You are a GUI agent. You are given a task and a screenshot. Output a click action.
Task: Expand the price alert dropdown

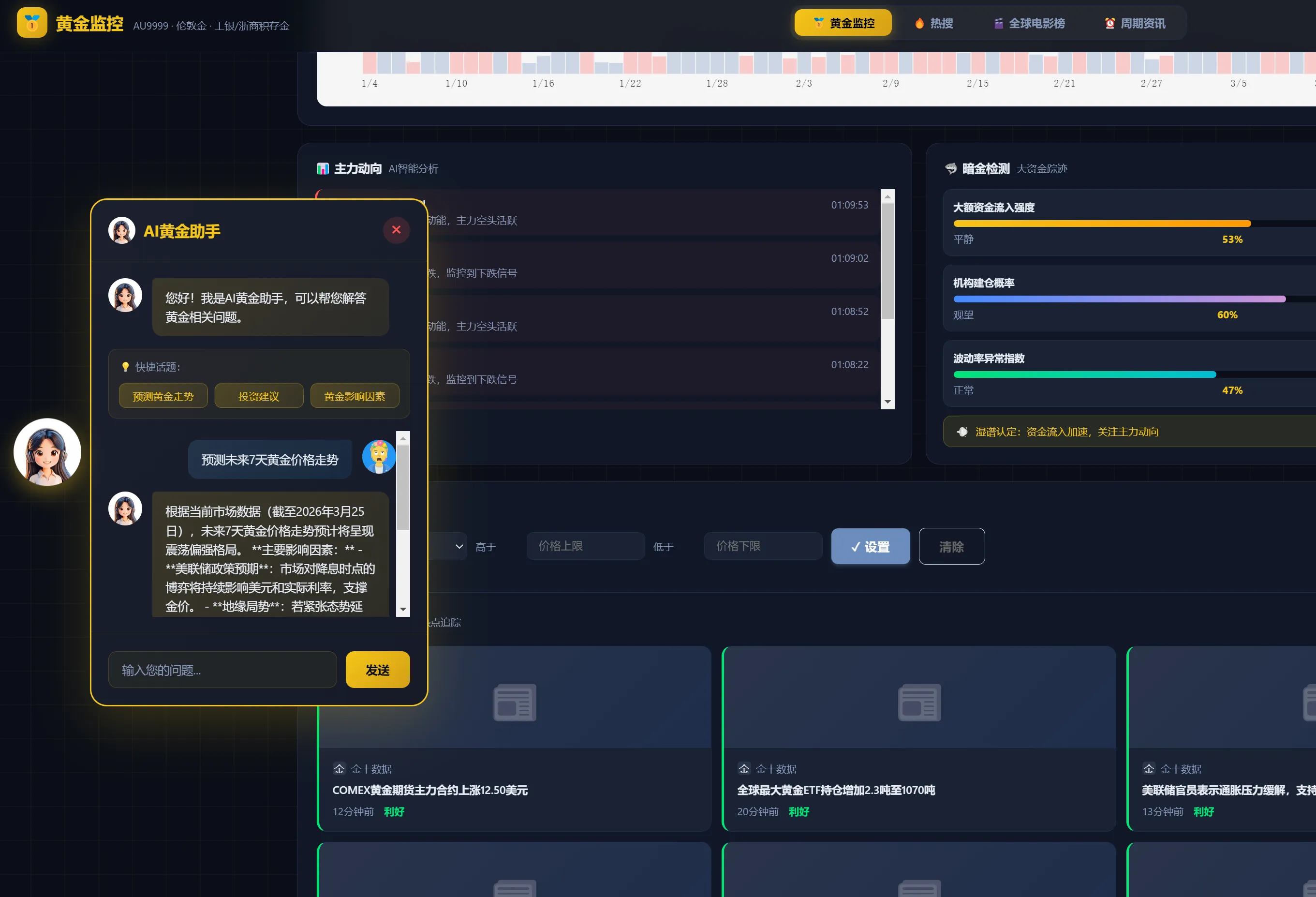tap(458, 546)
